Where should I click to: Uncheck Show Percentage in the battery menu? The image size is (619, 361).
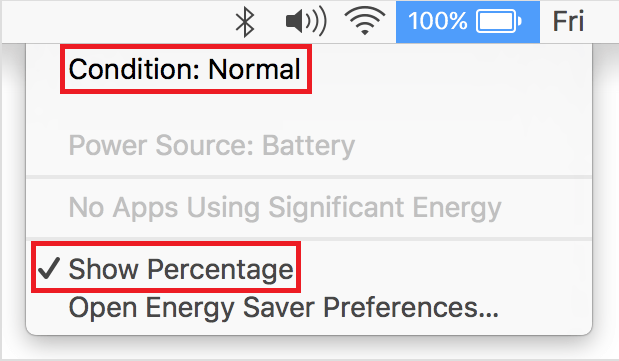point(166,269)
